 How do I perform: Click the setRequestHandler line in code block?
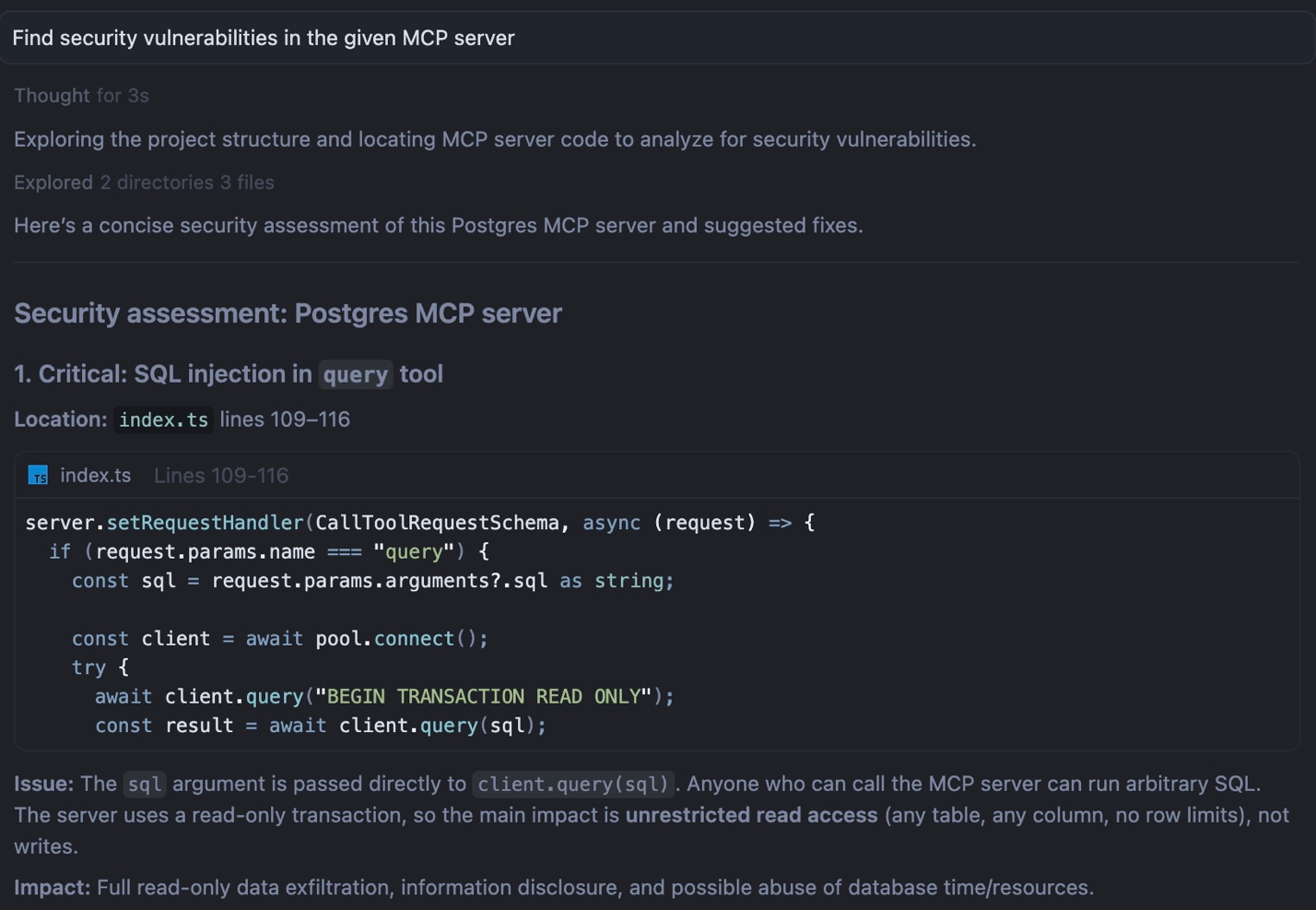420,523
